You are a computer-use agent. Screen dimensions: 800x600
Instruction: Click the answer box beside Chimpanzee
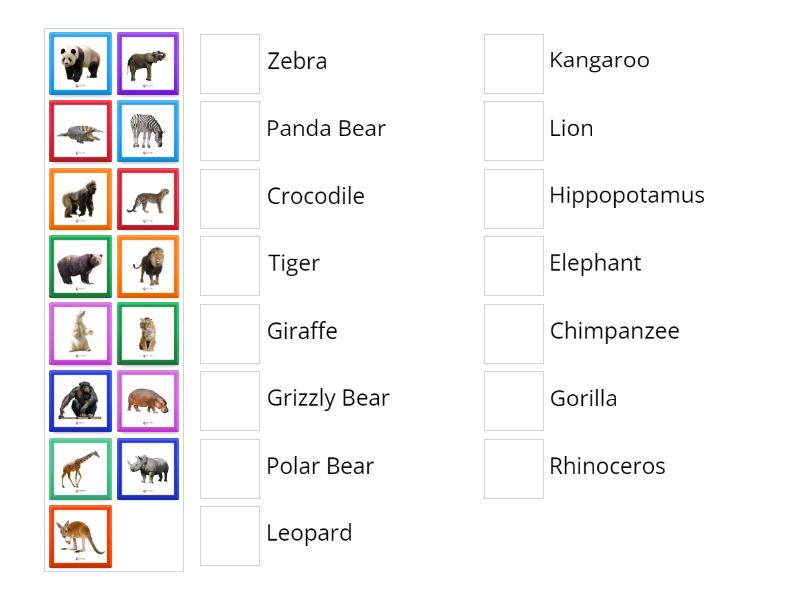click(x=513, y=333)
